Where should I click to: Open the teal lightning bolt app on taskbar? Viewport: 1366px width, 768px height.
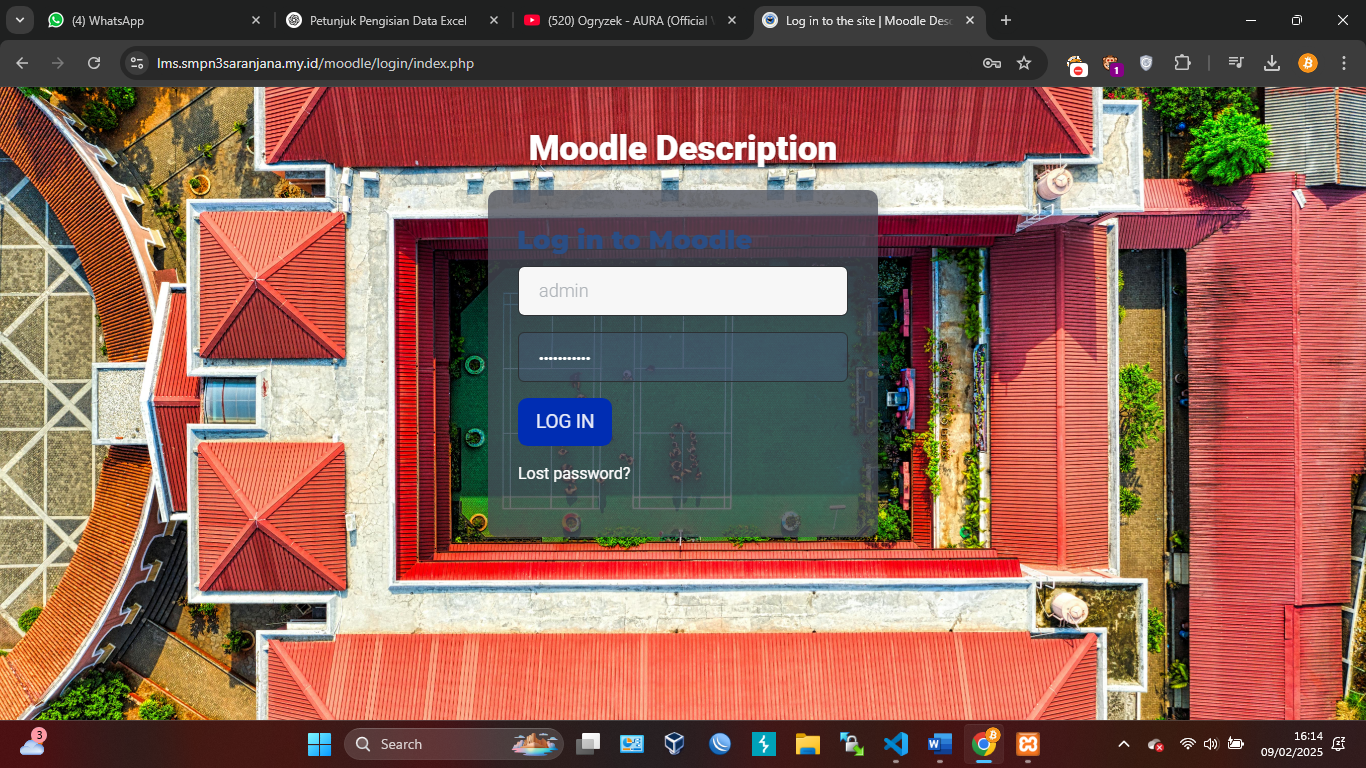point(764,744)
